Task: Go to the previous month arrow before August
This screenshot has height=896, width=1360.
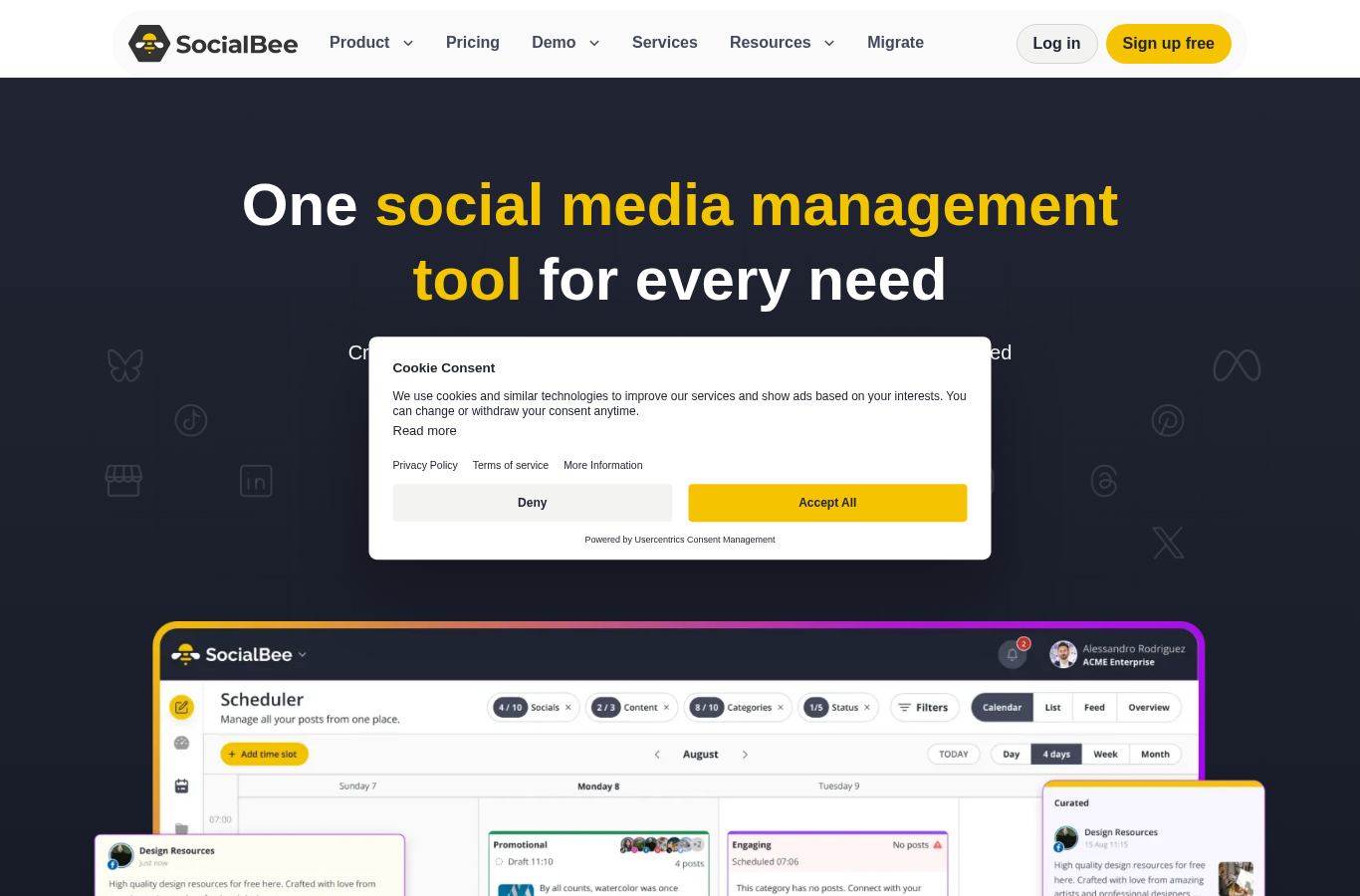Action: pos(657,755)
